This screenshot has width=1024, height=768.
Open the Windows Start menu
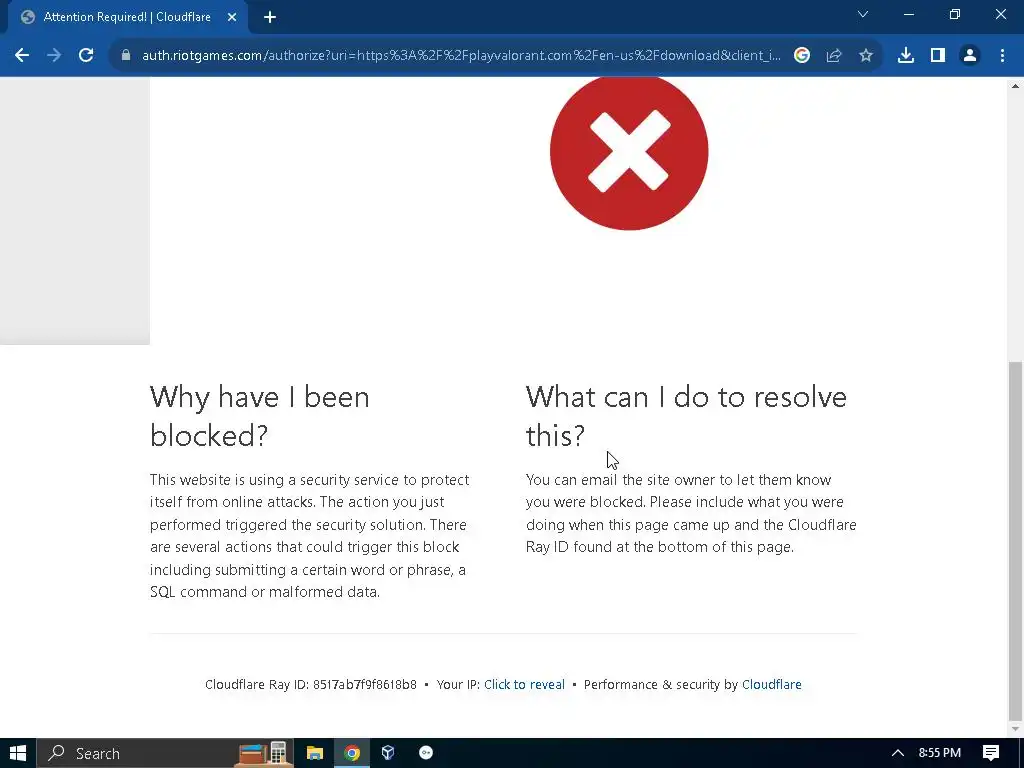[18, 753]
